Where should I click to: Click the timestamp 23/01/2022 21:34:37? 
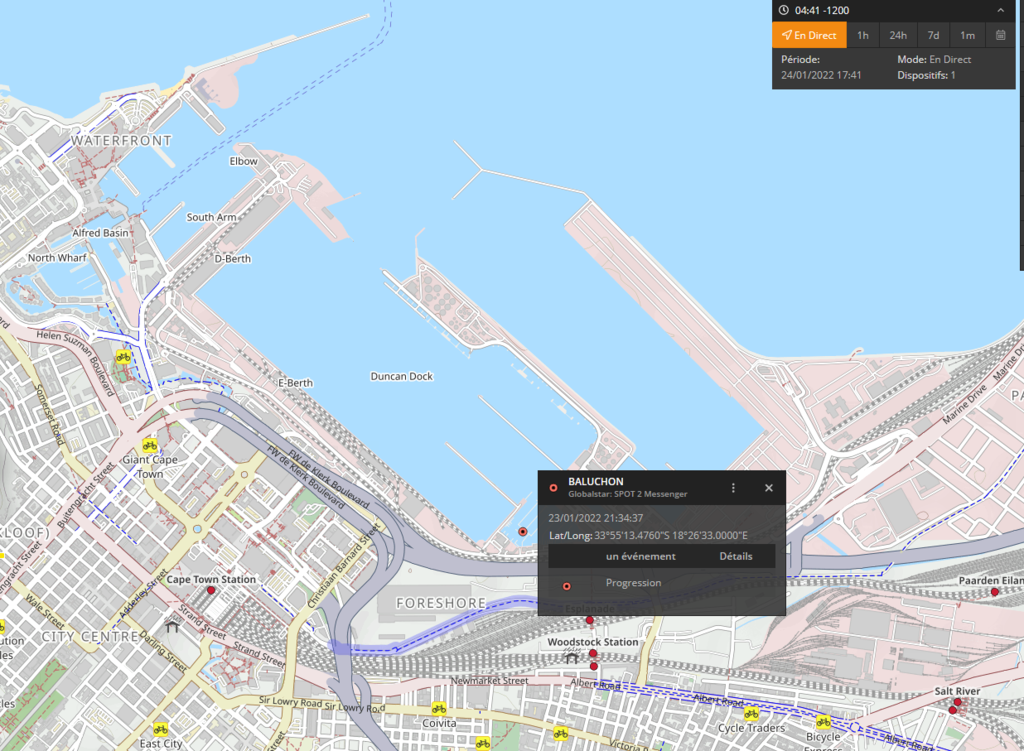click(x=596, y=518)
